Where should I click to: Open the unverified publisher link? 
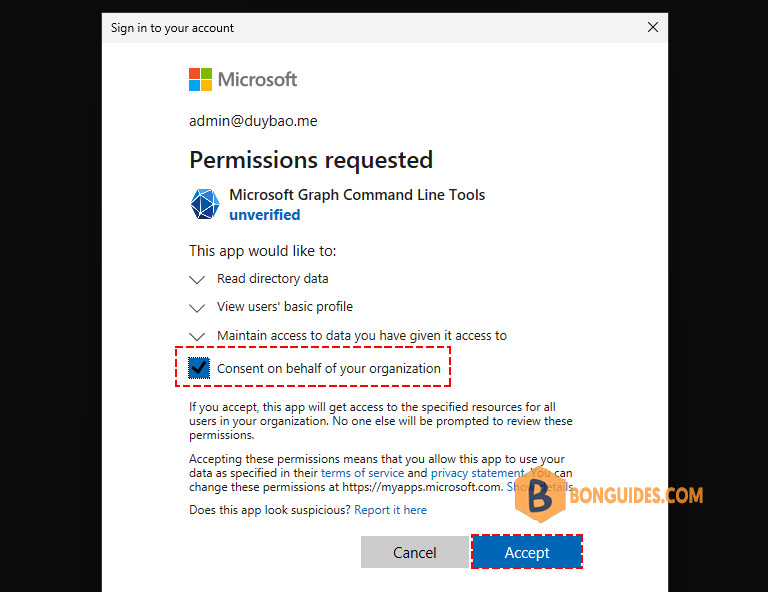264,215
